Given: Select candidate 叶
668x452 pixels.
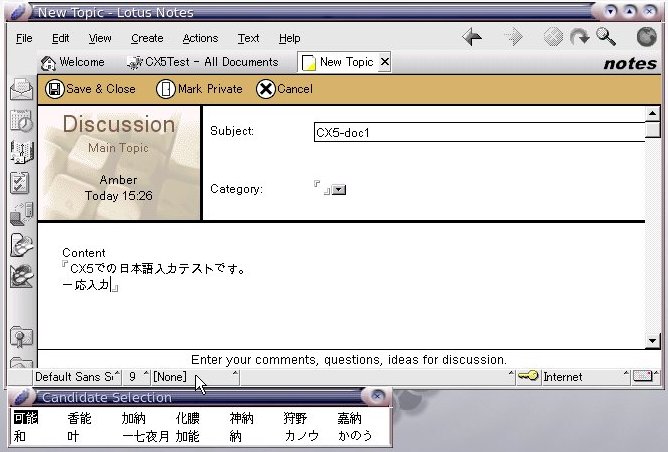Looking at the screenshot, I should tap(73, 436).
